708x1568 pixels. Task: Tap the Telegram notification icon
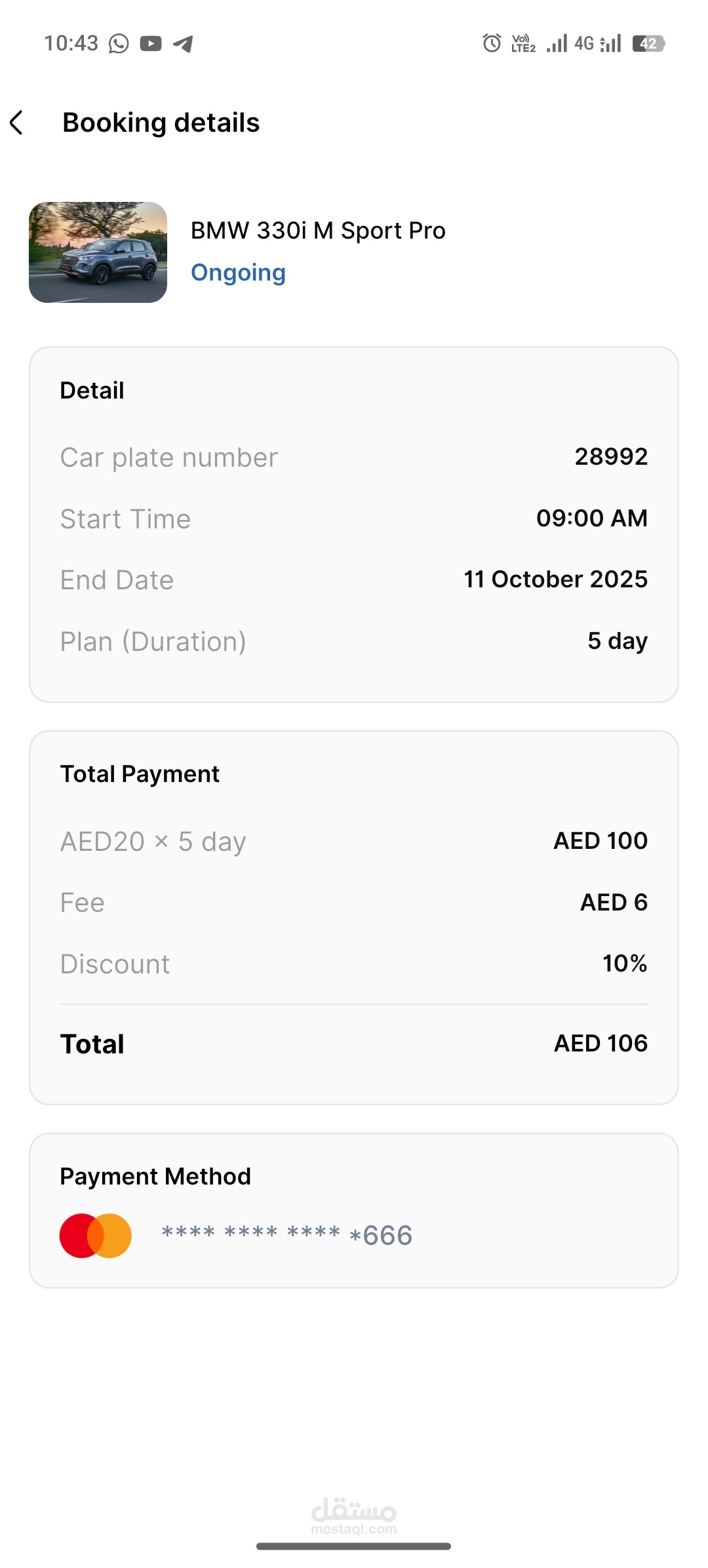[x=183, y=44]
